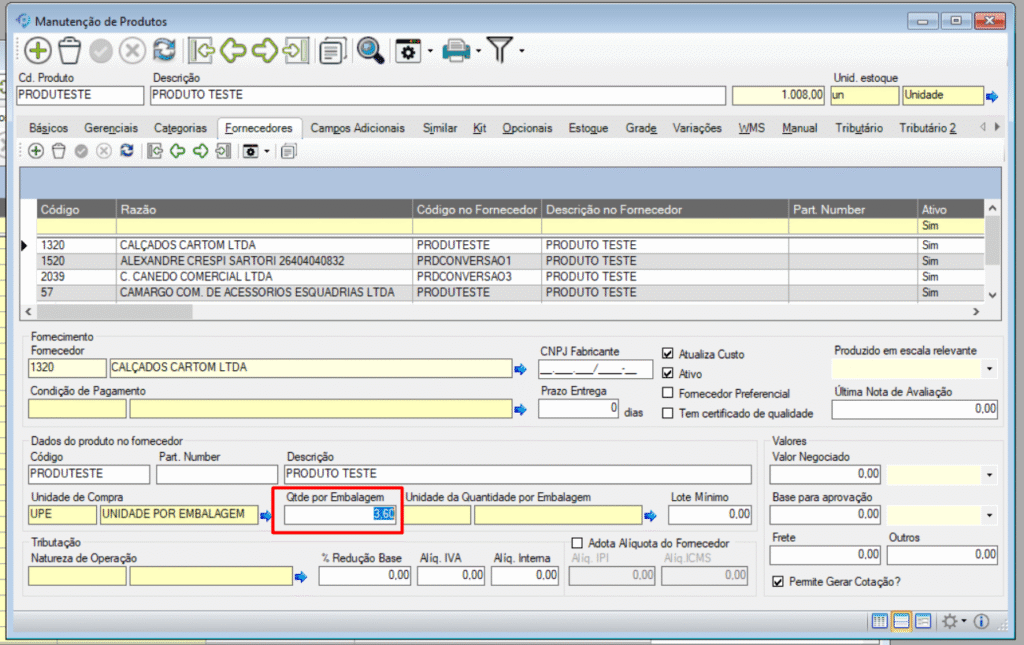1024x645 pixels.
Task: Open the Produzido em escala relevante dropdown
Action: [990, 369]
